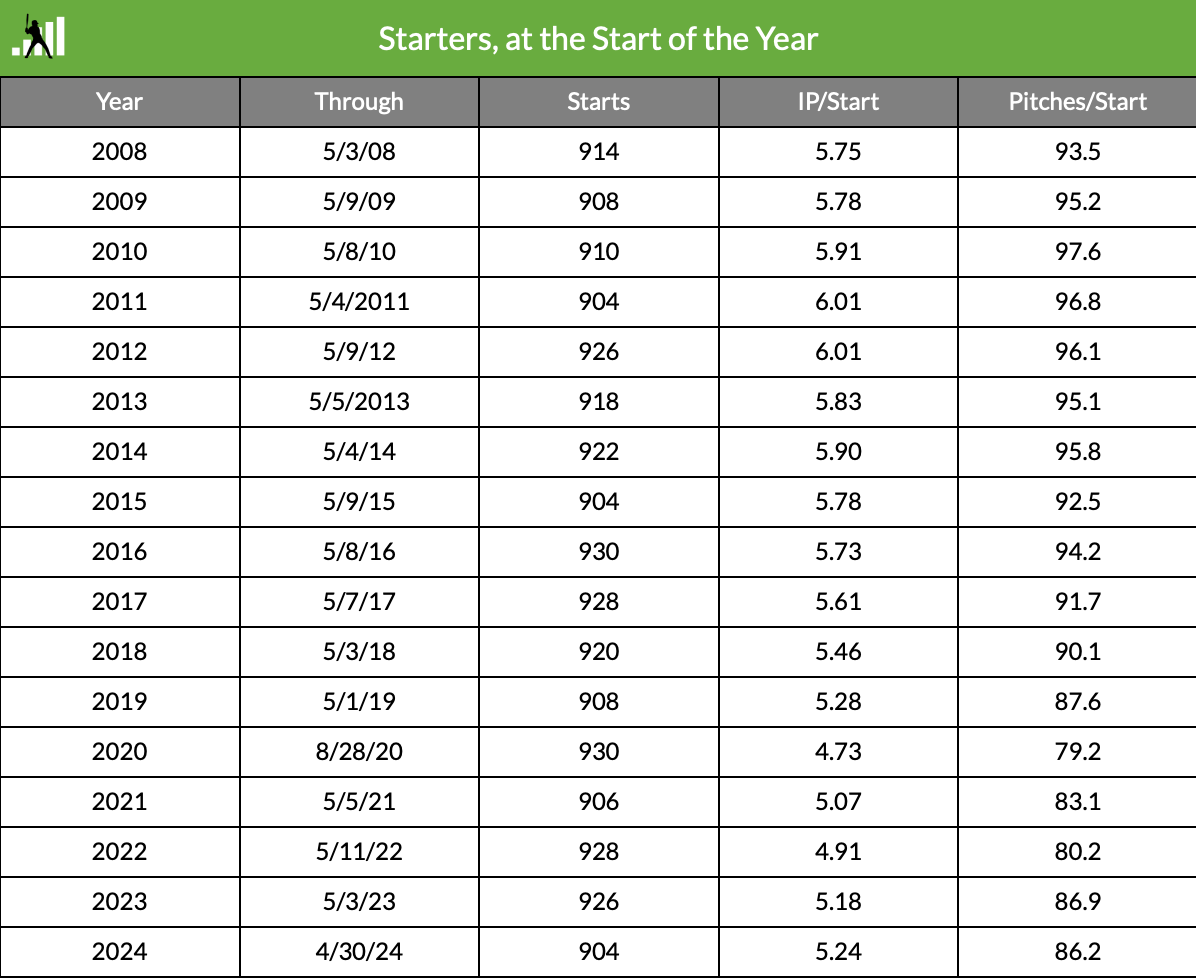Click the 4/30/24 date cell
This screenshot has width=1196, height=978.
359,951
